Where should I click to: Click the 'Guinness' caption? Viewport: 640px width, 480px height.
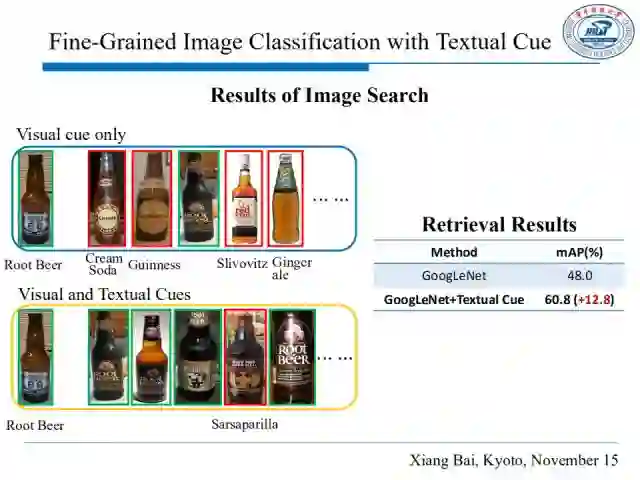154,265
